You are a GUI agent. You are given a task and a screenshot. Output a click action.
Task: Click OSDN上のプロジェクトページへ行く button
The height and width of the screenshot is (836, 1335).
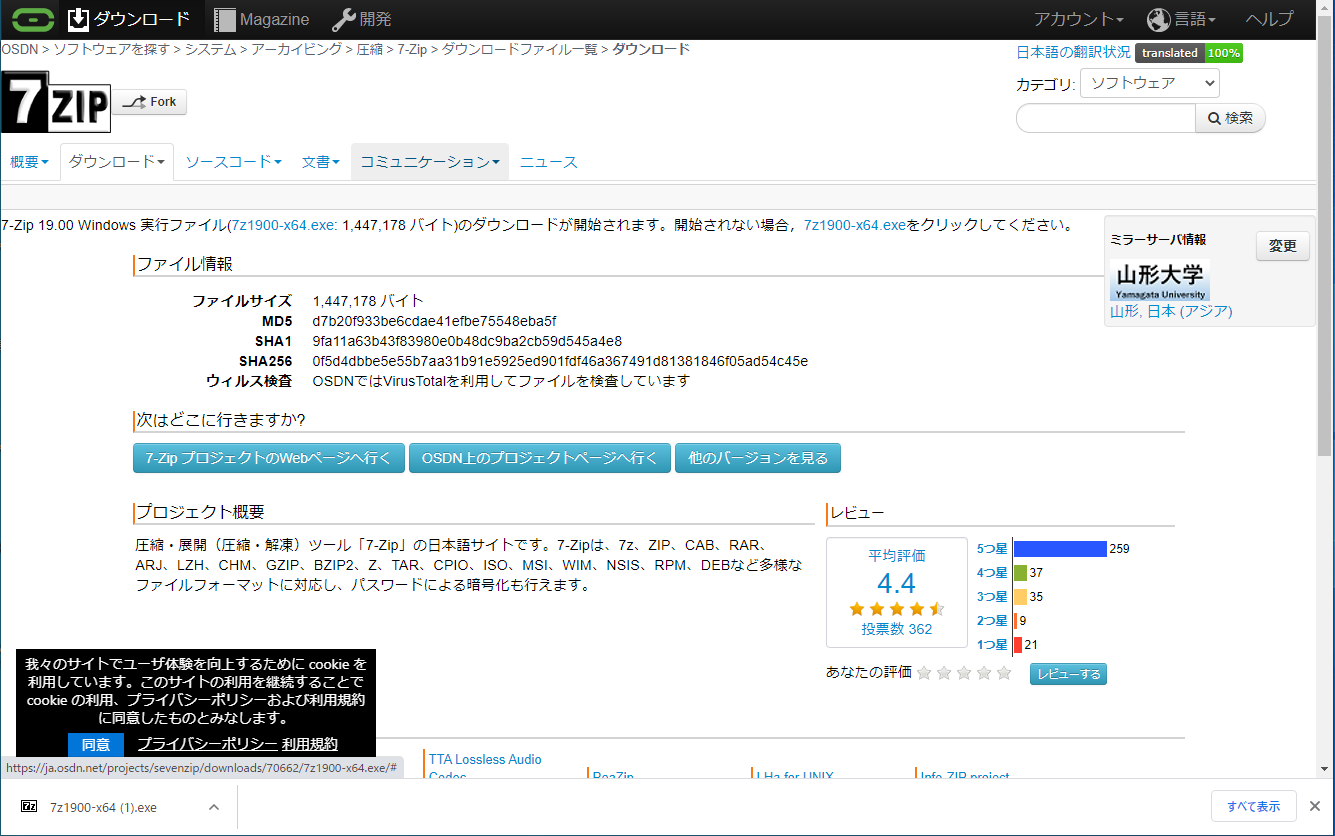[540, 458]
